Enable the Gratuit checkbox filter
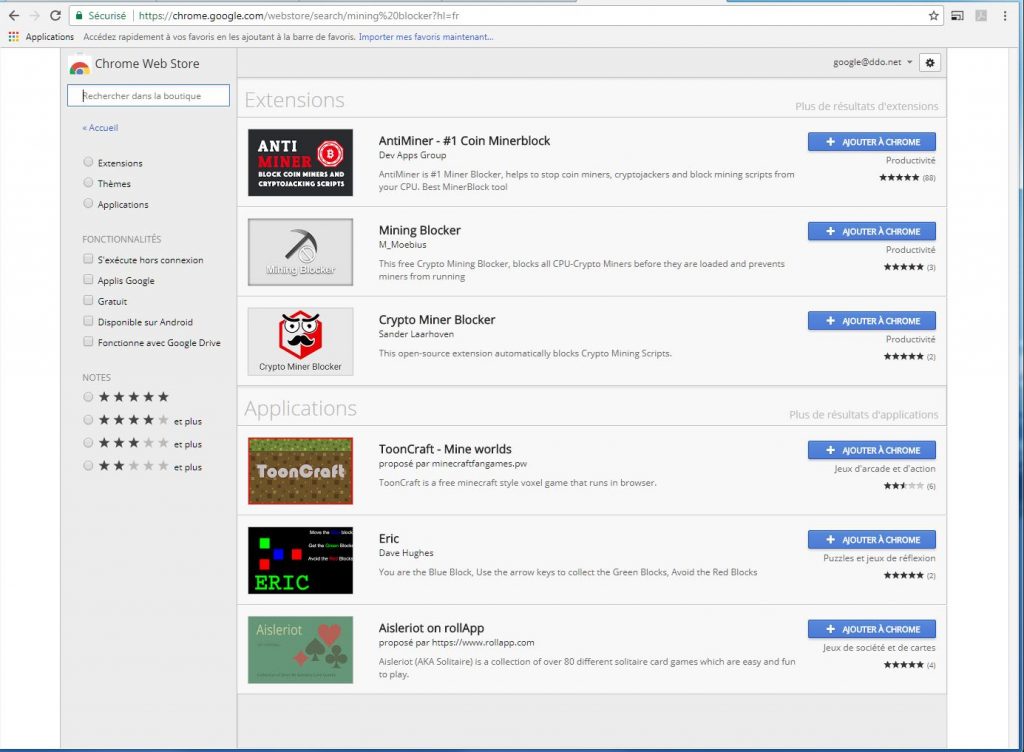The width and height of the screenshot is (1024, 752). pos(89,301)
